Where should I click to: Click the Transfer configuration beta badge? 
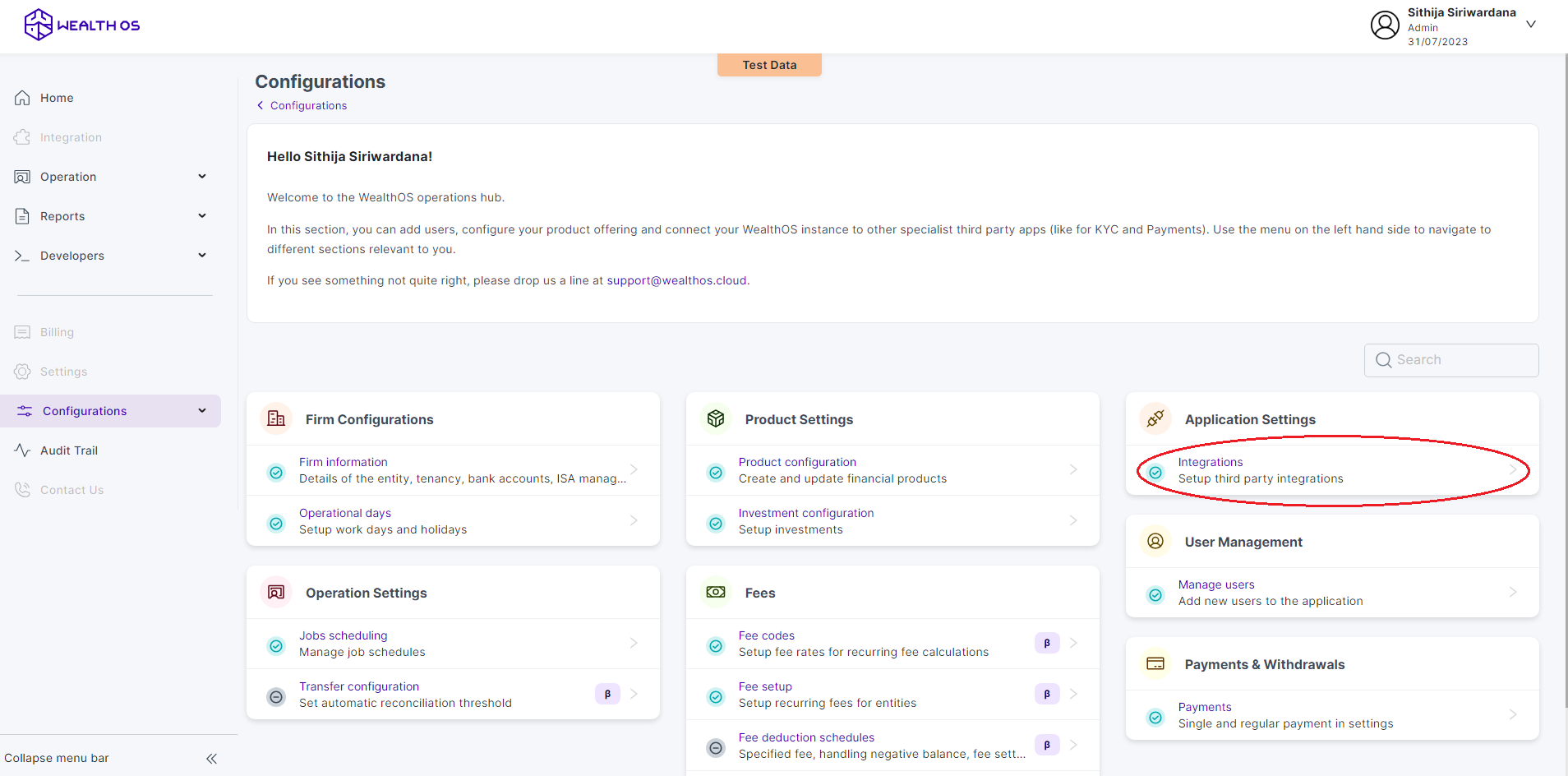607,694
